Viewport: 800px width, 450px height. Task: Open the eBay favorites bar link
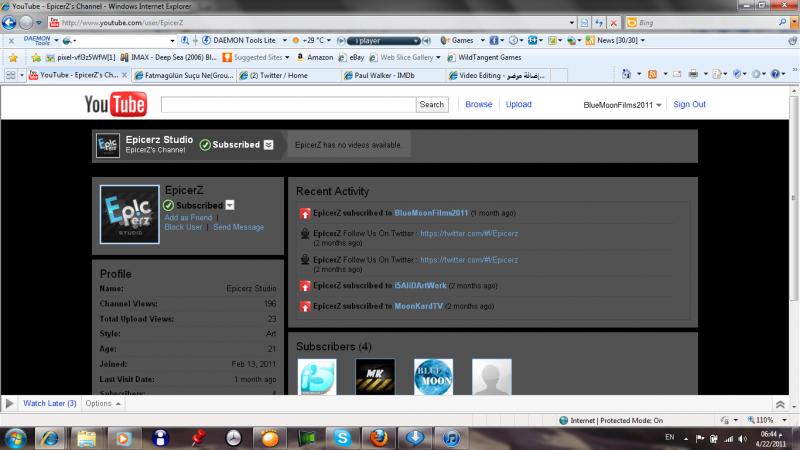[x=351, y=58]
